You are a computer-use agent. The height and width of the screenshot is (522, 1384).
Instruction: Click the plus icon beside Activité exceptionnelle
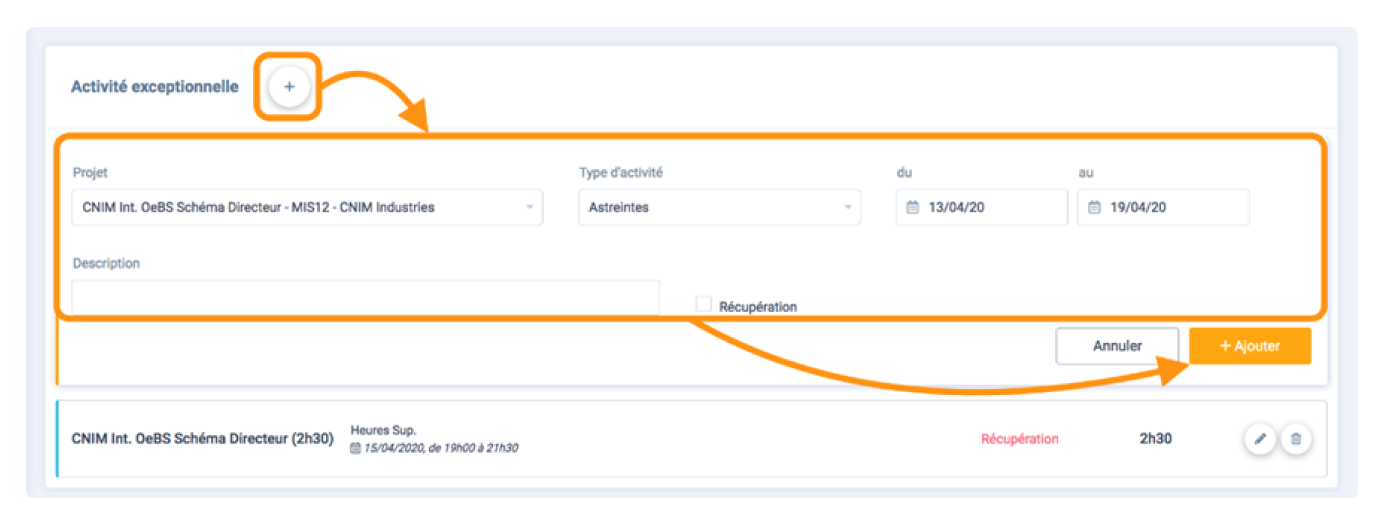(x=289, y=87)
